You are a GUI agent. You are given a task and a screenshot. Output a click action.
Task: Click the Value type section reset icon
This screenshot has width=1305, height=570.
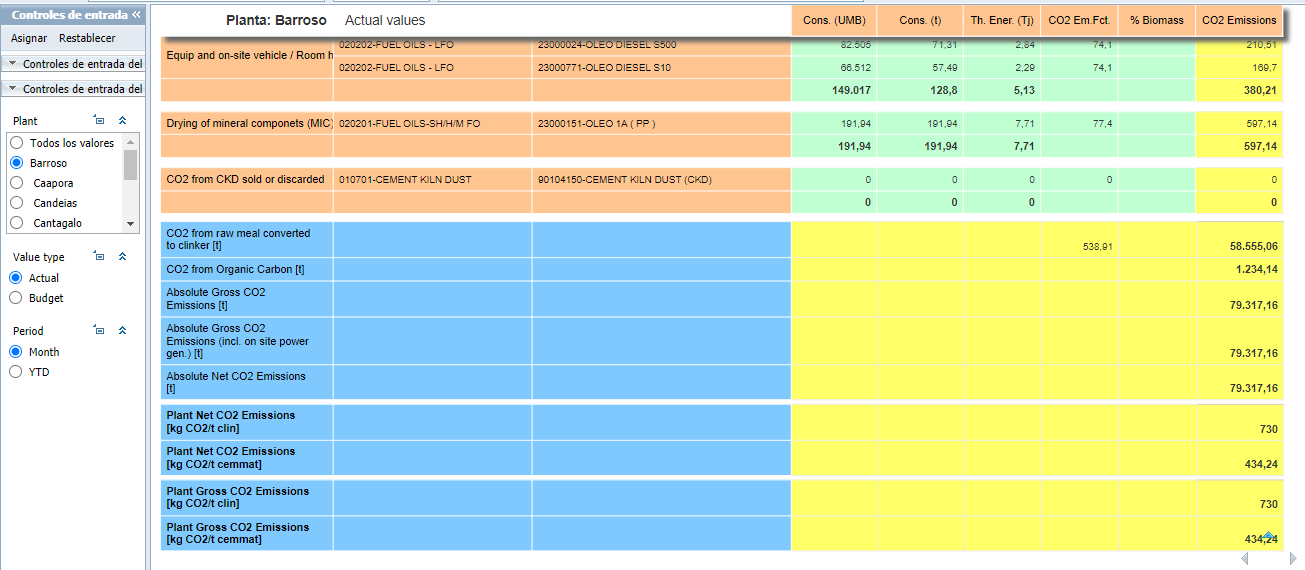[99, 256]
